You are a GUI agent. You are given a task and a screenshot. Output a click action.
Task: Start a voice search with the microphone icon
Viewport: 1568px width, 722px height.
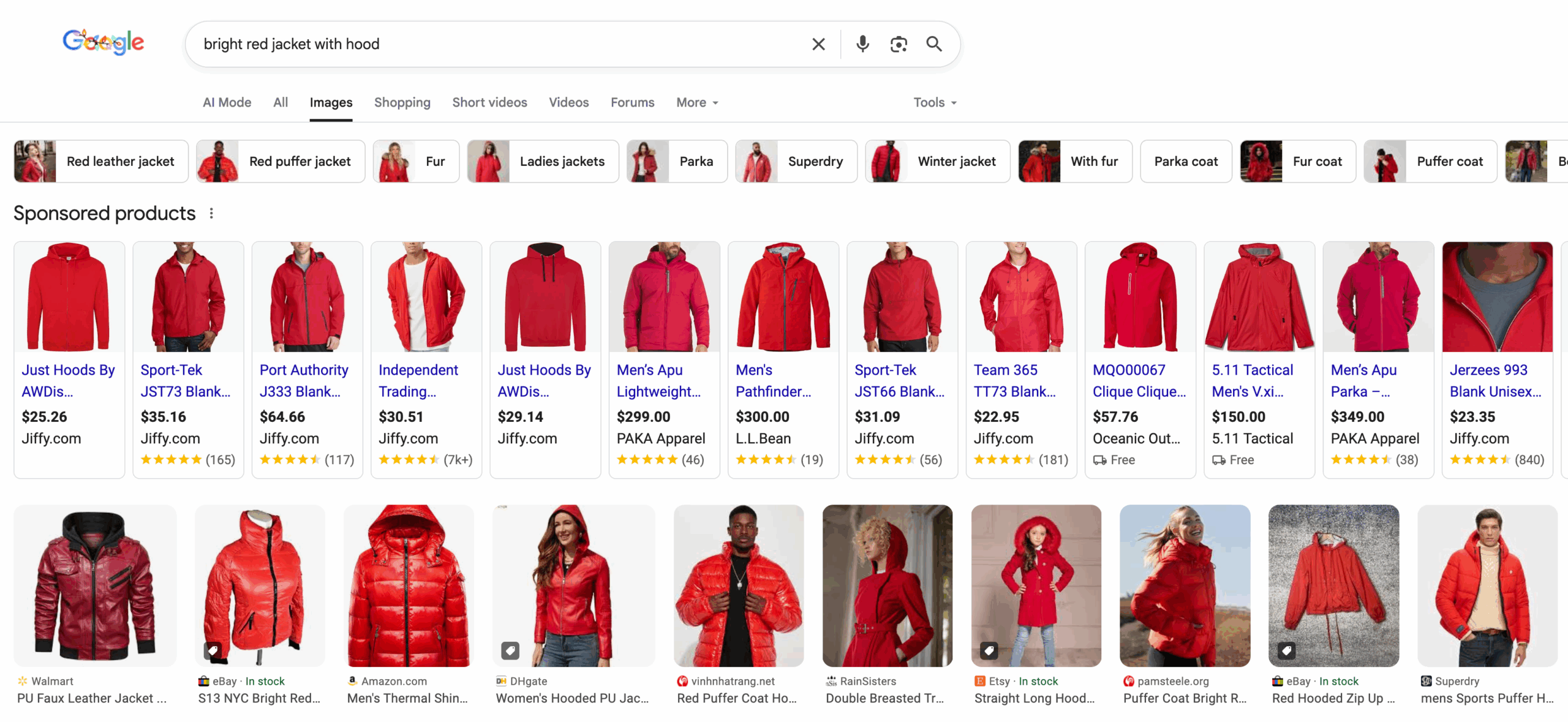(x=862, y=43)
